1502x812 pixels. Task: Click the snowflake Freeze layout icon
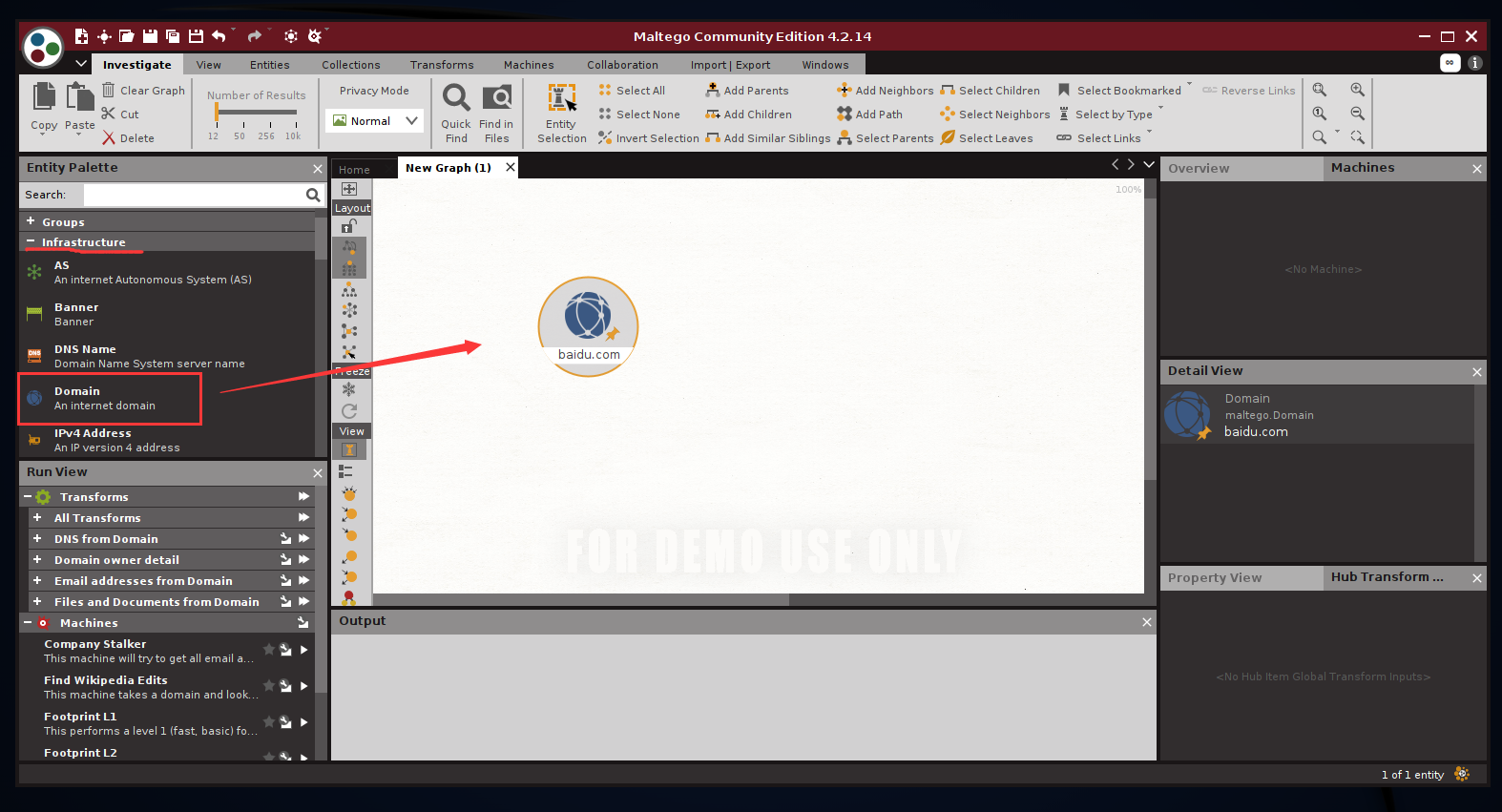(349, 389)
